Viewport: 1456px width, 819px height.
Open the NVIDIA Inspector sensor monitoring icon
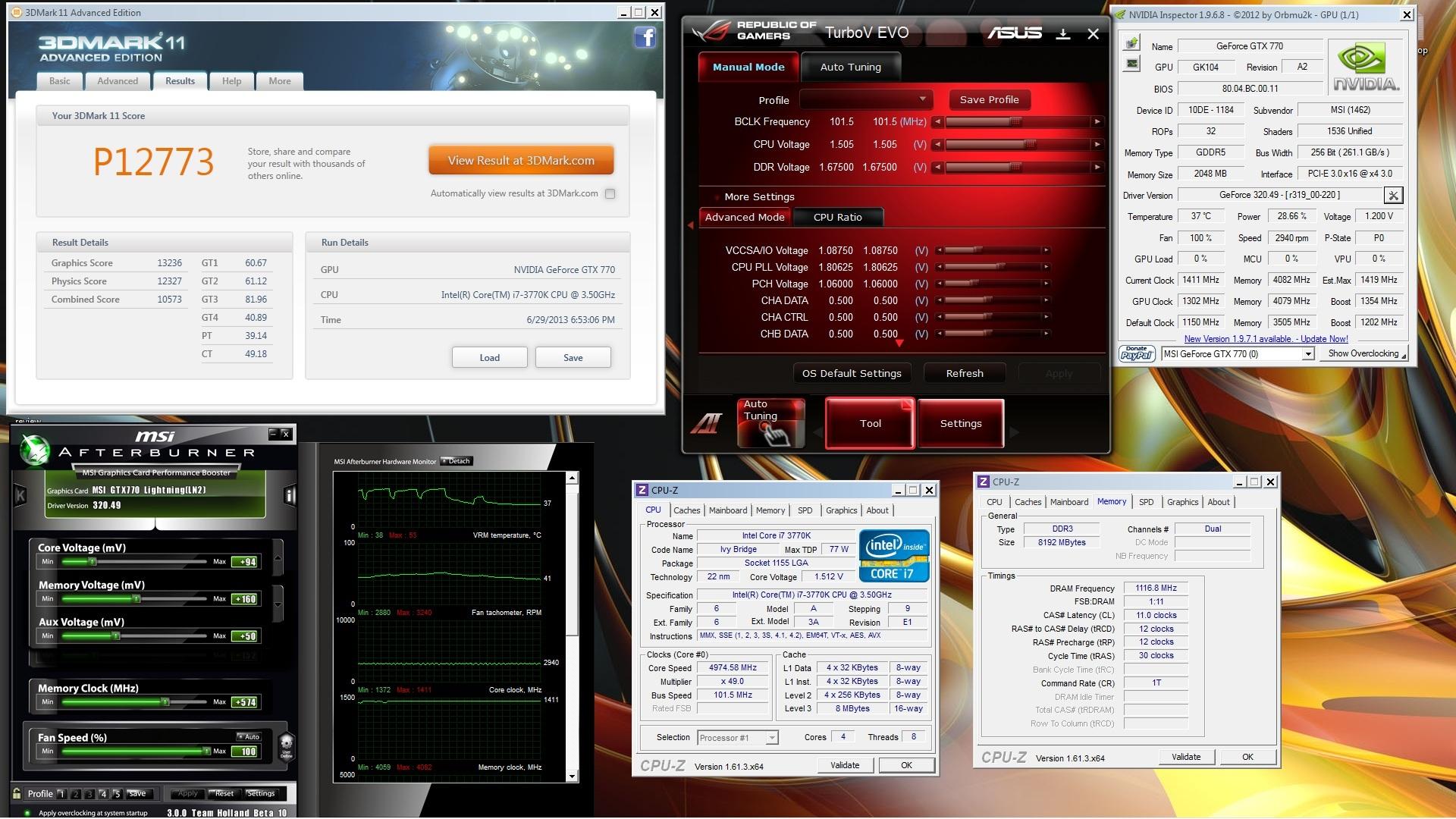click(1131, 63)
